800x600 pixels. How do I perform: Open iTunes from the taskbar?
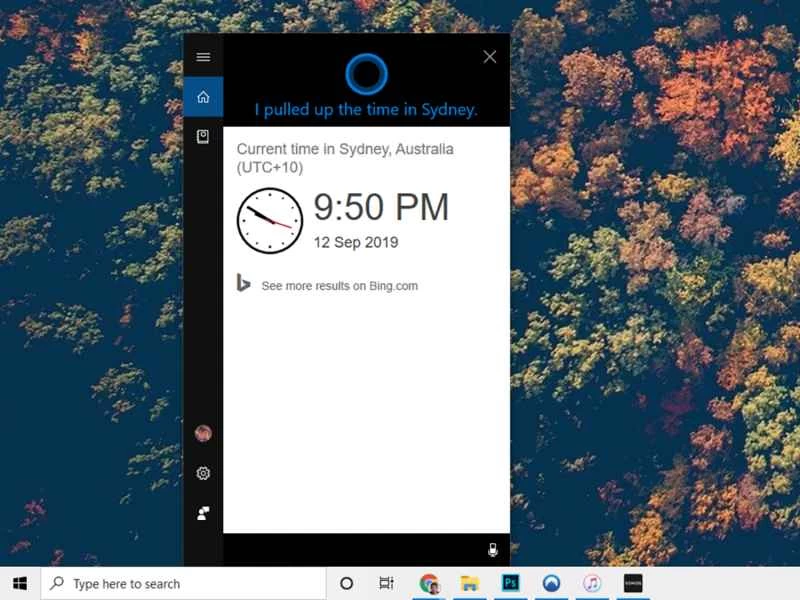(592, 583)
